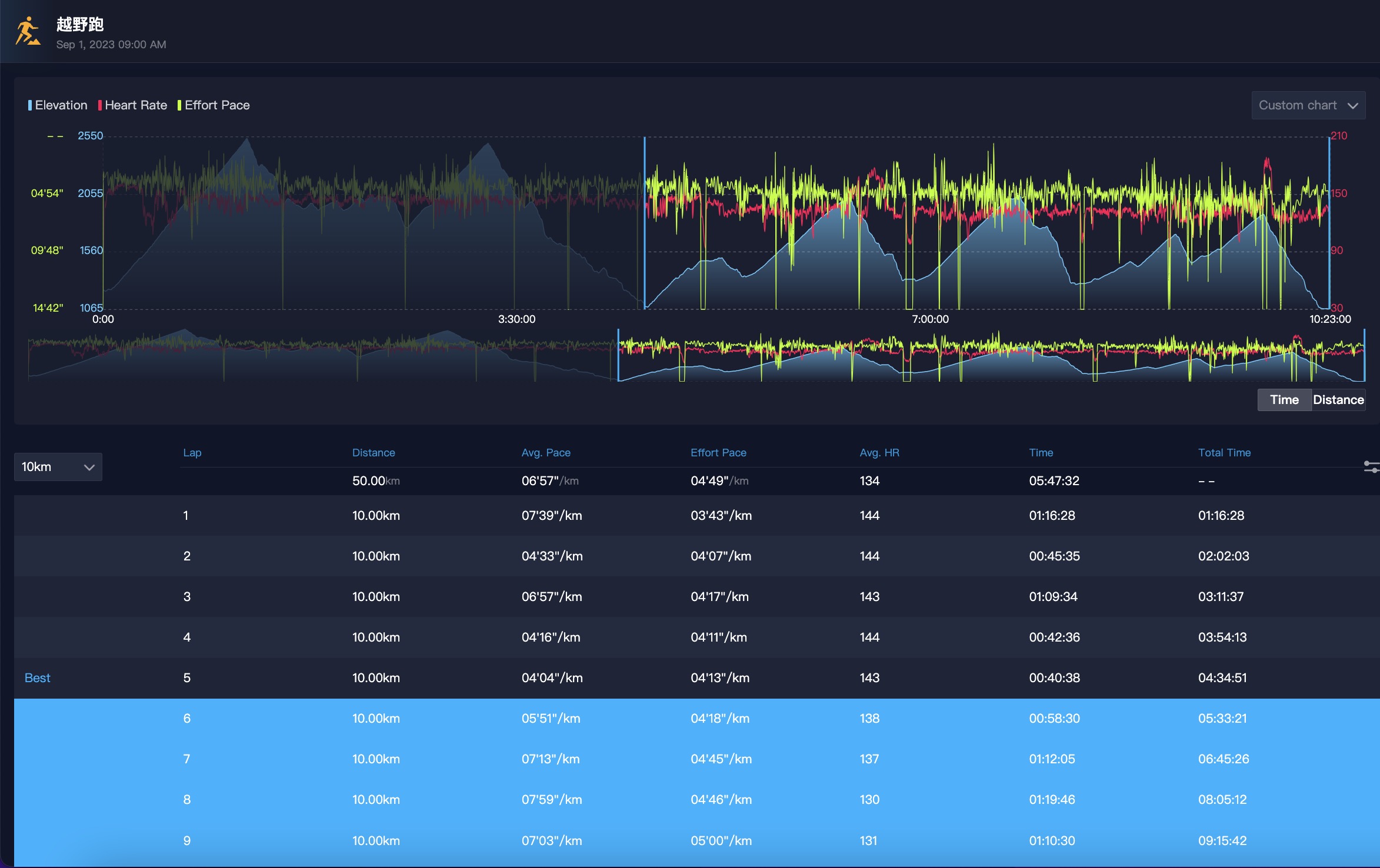Click the Best label on lap 5
Image resolution: width=1380 pixels, height=868 pixels.
pyautogui.click(x=38, y=678)
